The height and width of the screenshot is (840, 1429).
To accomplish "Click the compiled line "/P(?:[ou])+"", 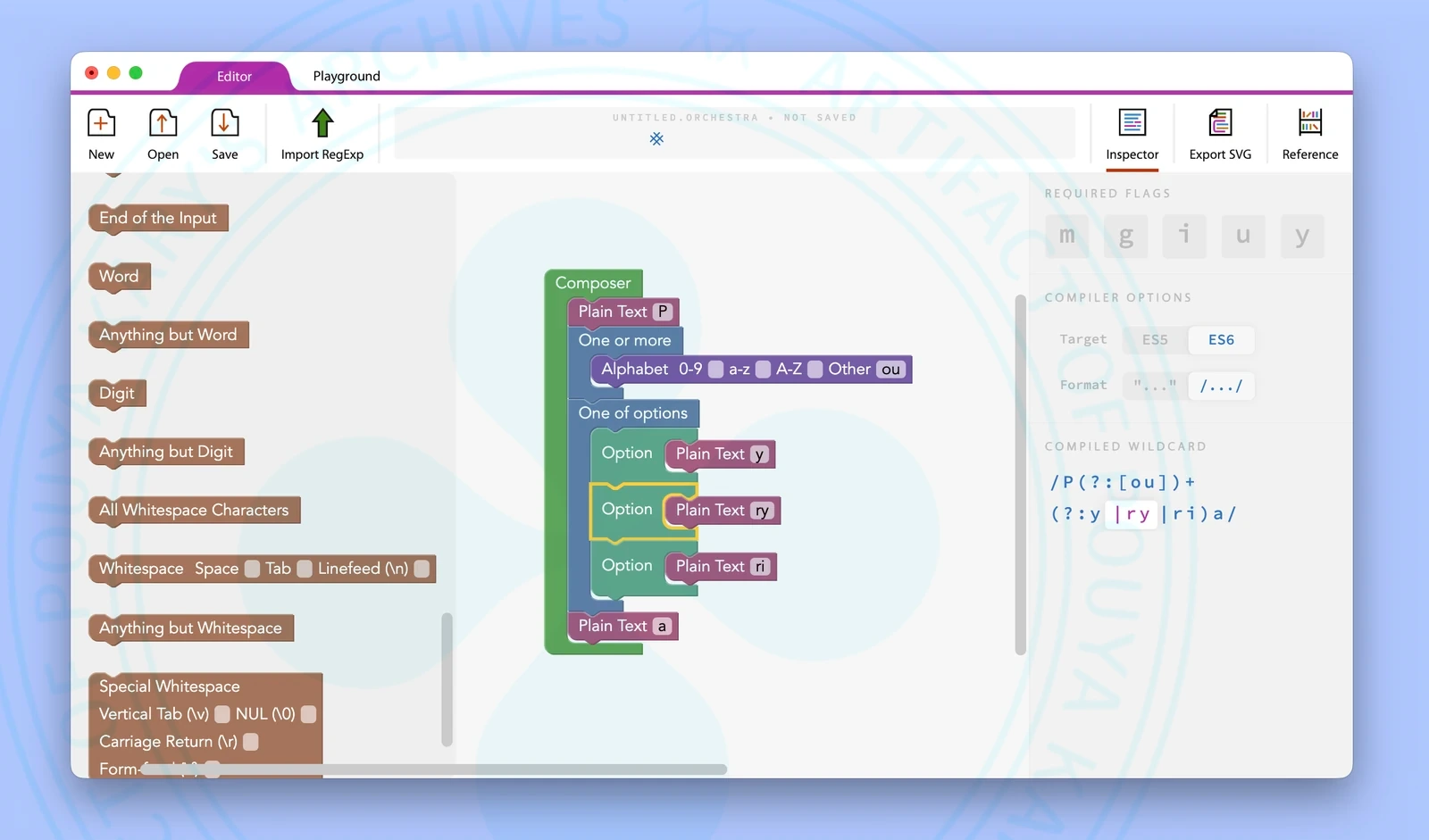I will coord(1123,483).
